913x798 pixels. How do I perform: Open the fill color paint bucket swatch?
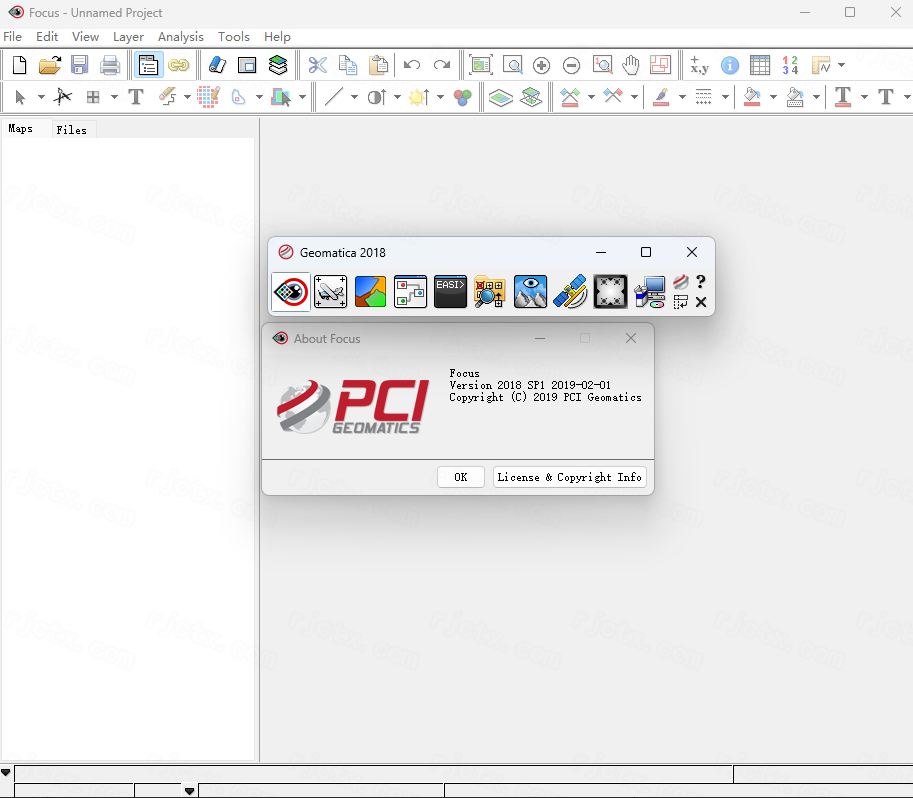click(x=753, y=97)
